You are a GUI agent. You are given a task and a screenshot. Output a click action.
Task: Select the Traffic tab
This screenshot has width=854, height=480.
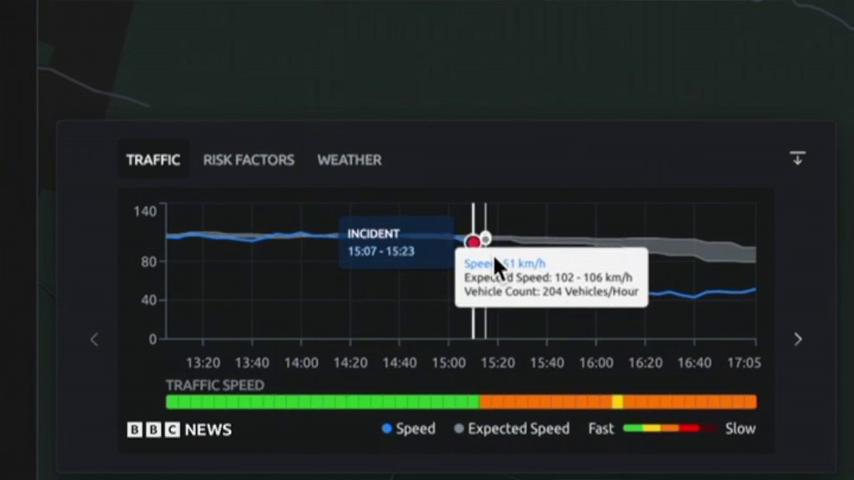(x=153, y=160)
